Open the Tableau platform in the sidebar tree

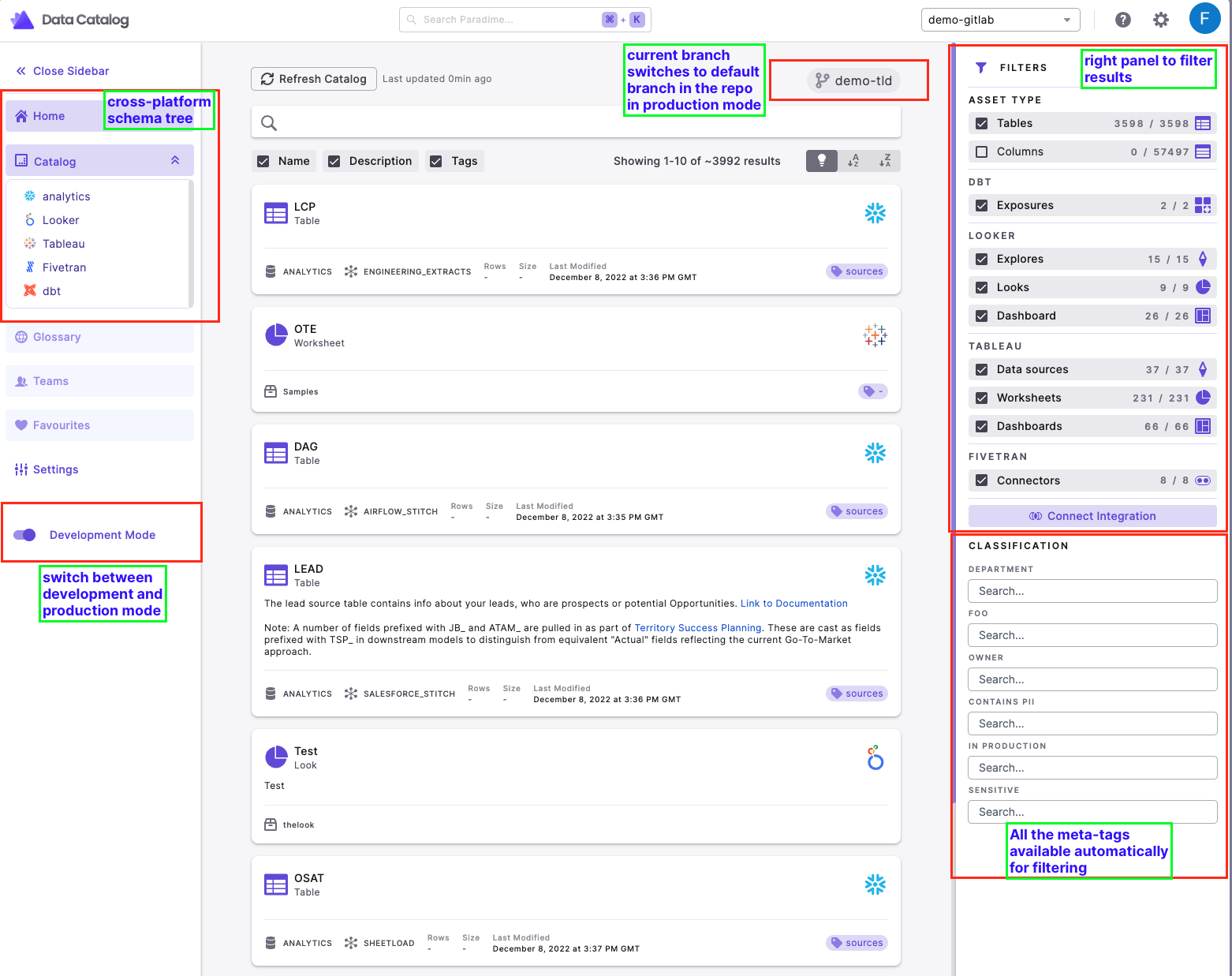[63, 243]
